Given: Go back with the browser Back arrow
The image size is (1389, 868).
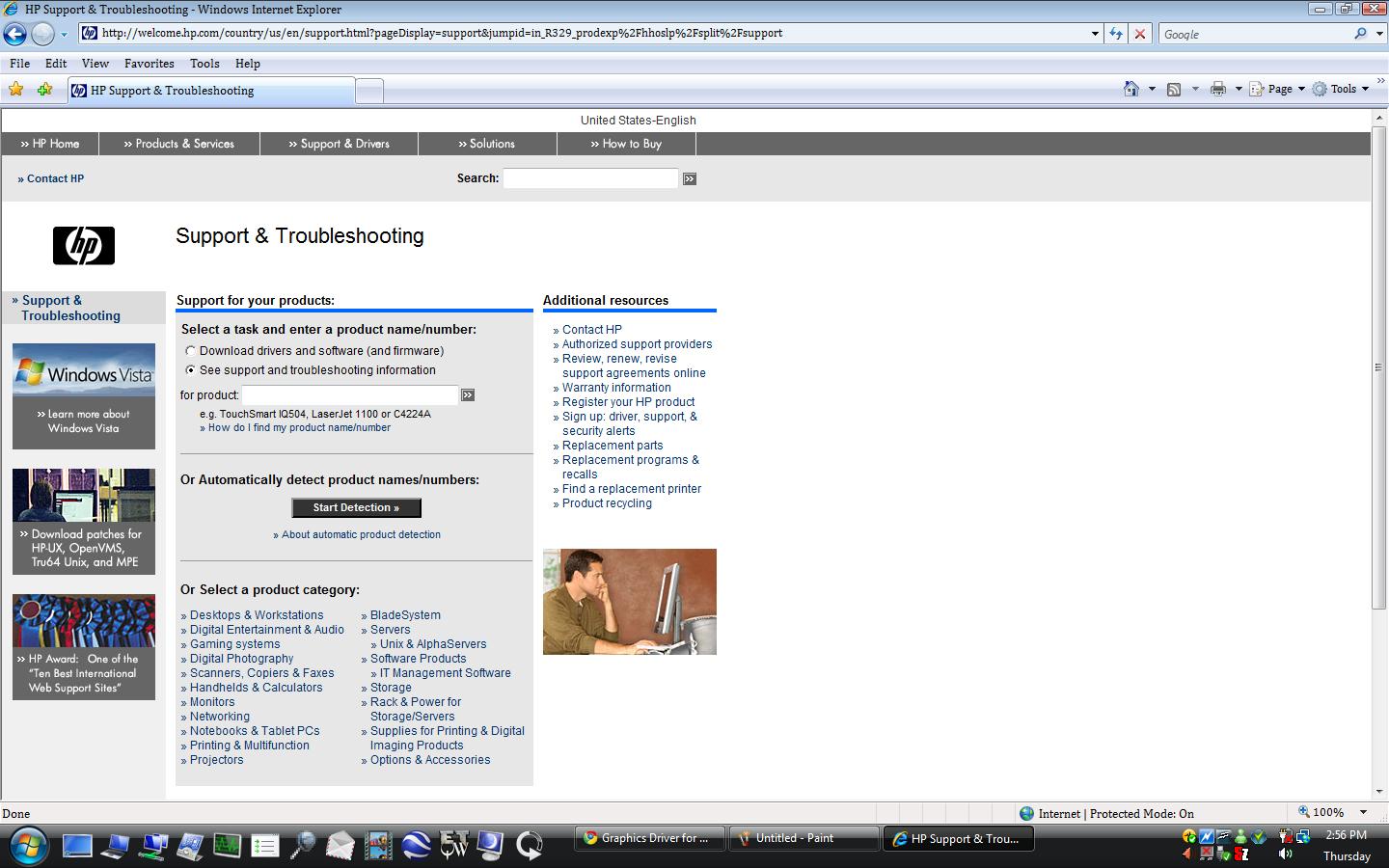Looking at the screenshot, I should point(14,34).
